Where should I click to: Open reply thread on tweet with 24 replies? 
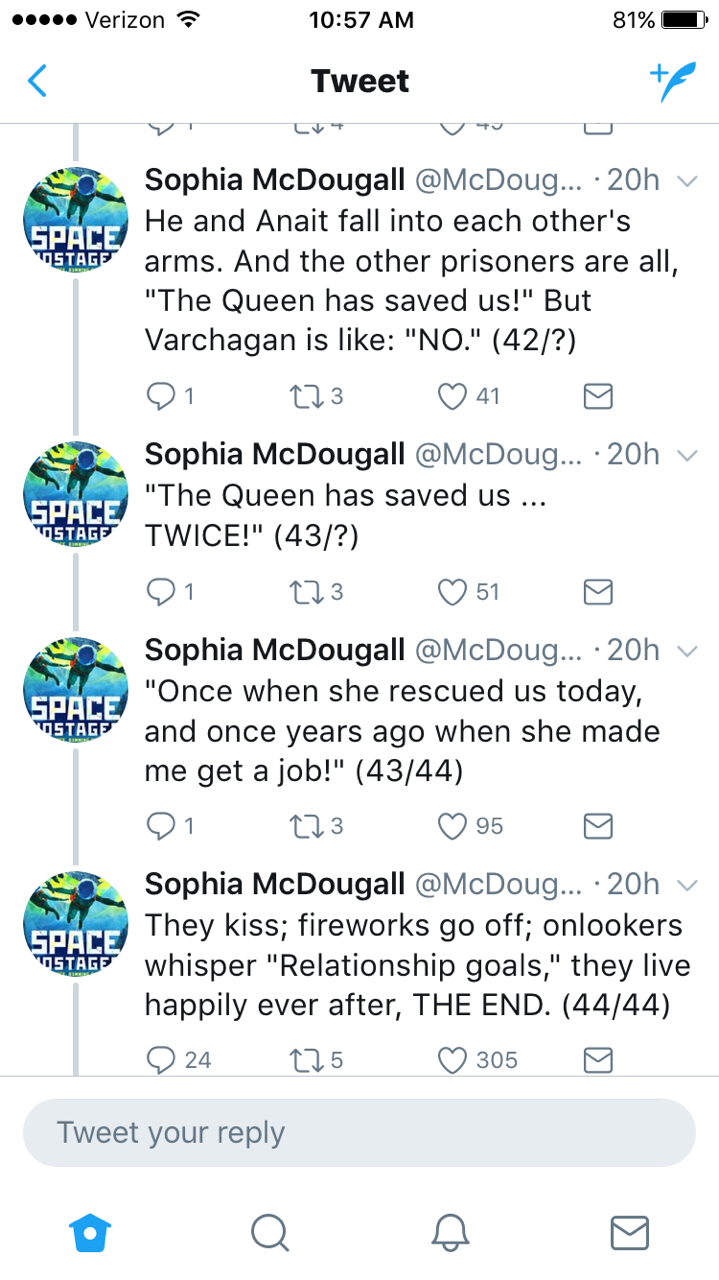(160, 1059)
